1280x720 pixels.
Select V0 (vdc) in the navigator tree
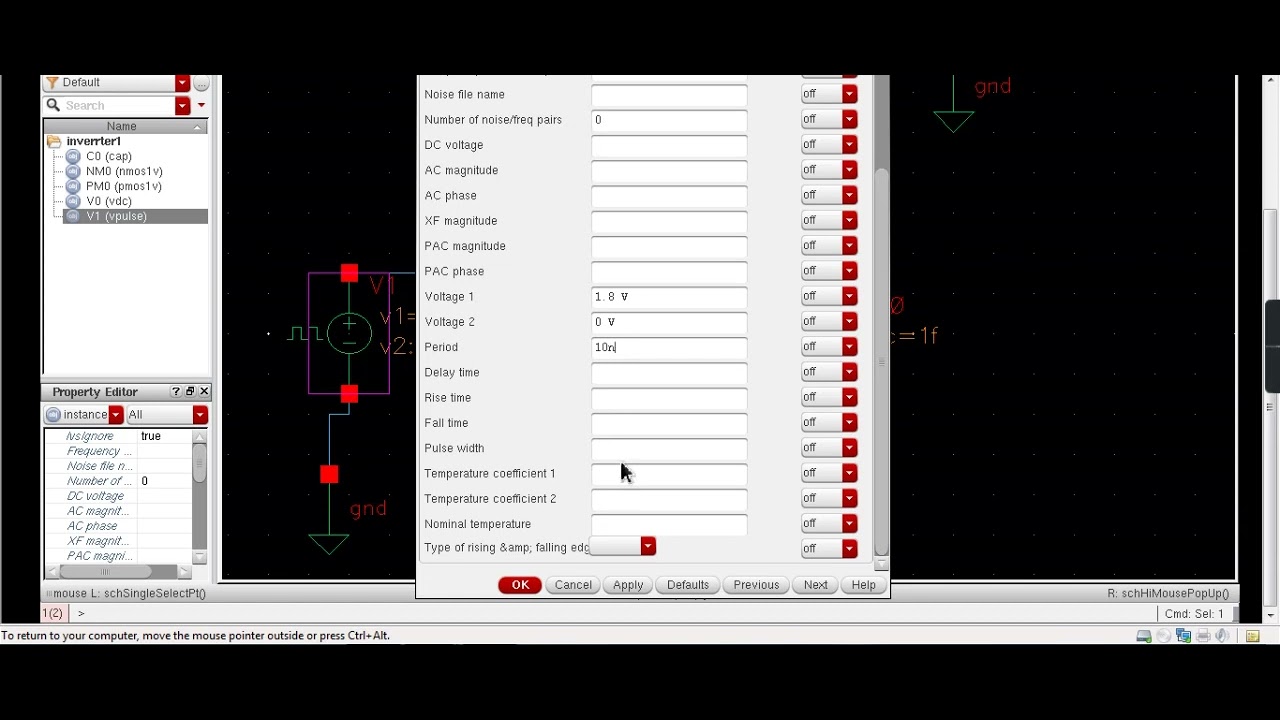(x=109, y=201)
